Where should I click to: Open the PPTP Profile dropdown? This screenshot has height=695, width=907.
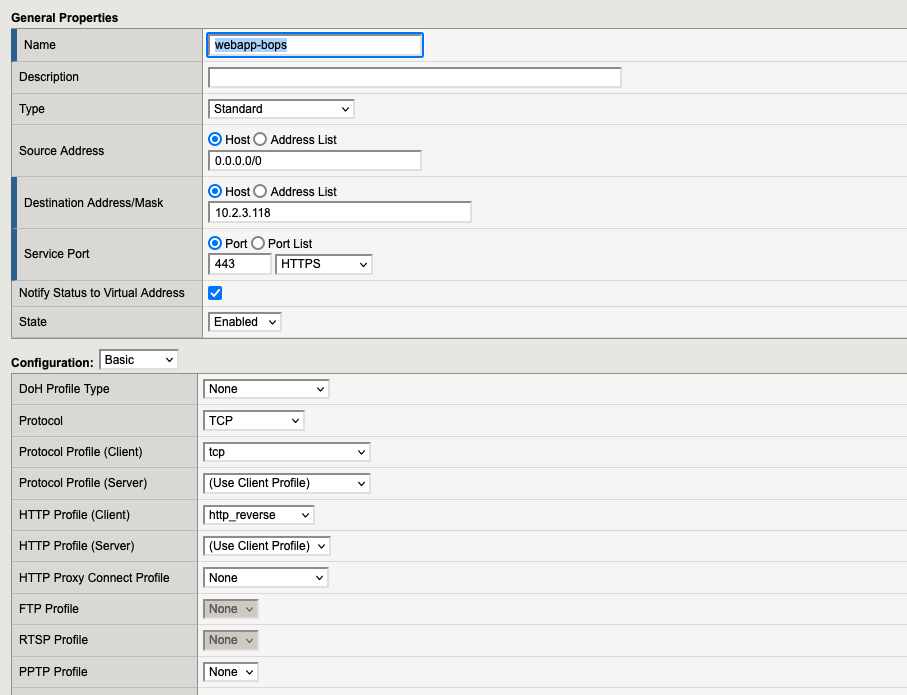[230, 672]
